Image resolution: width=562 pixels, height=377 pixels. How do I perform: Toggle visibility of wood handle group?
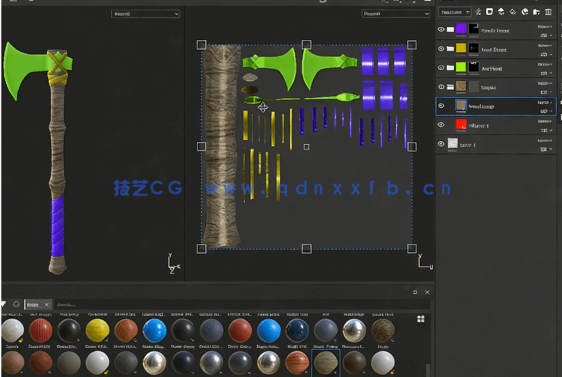coord(441,86)
